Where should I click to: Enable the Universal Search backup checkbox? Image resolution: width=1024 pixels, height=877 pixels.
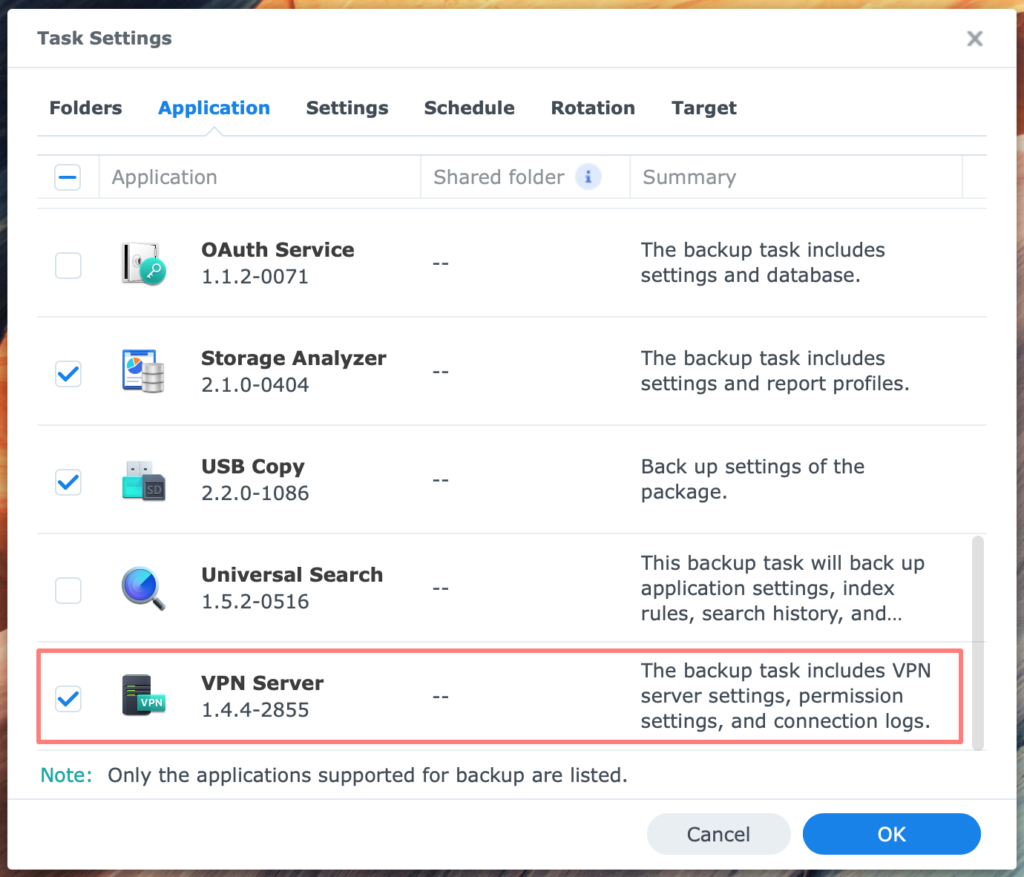coord(68,590)
